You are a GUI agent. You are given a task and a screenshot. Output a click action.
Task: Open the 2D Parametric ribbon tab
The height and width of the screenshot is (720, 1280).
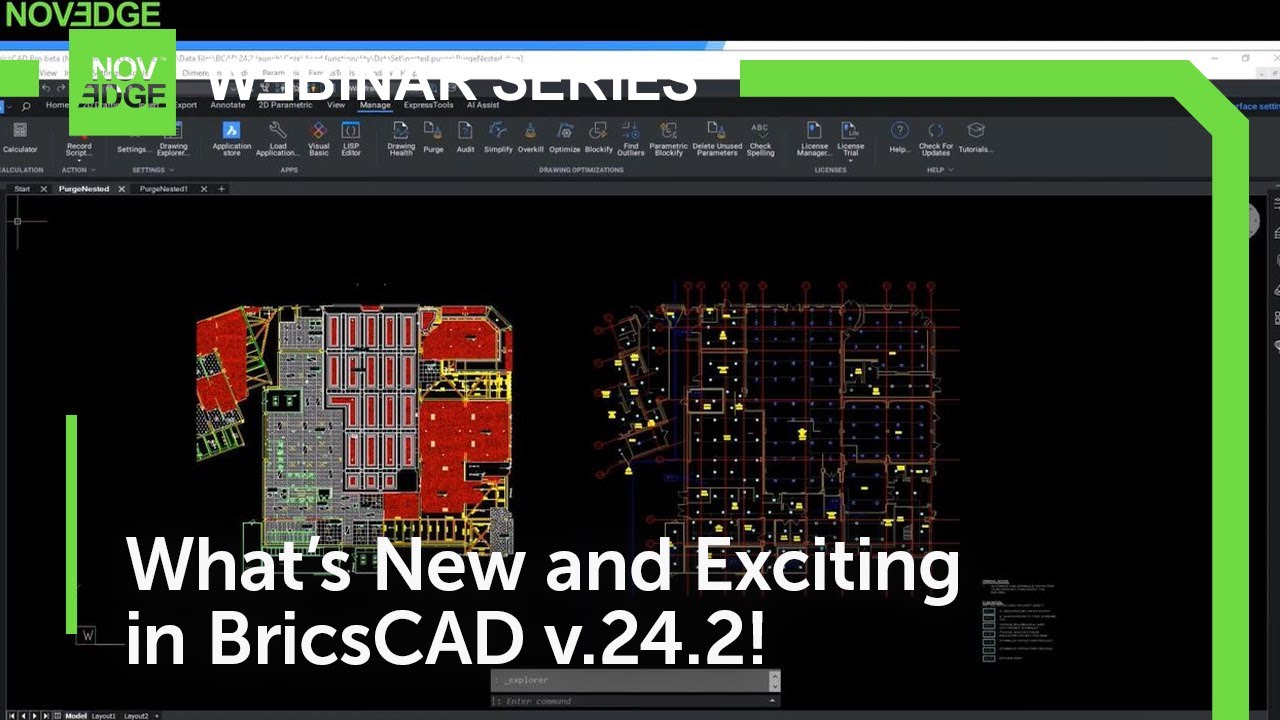[286, 105]
